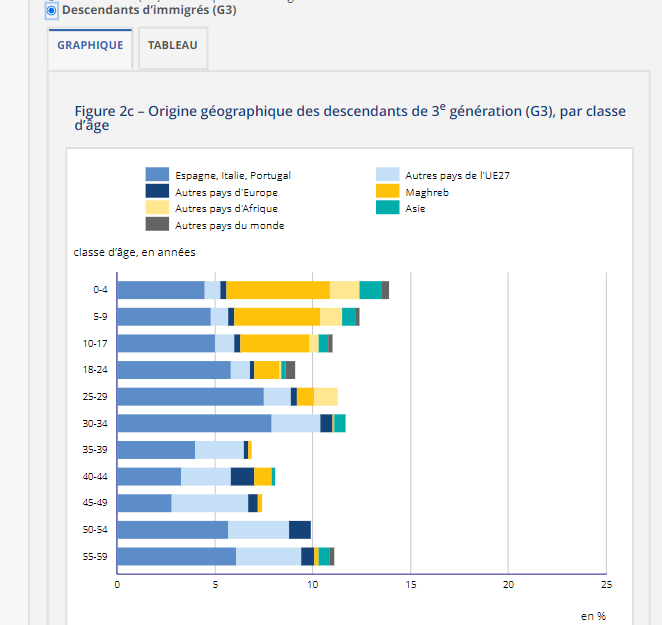This screenshot has width=662, height=625.
Task: Select Descendants d'immigrés (G3) radio button
Action: click(x=52, y=10)
